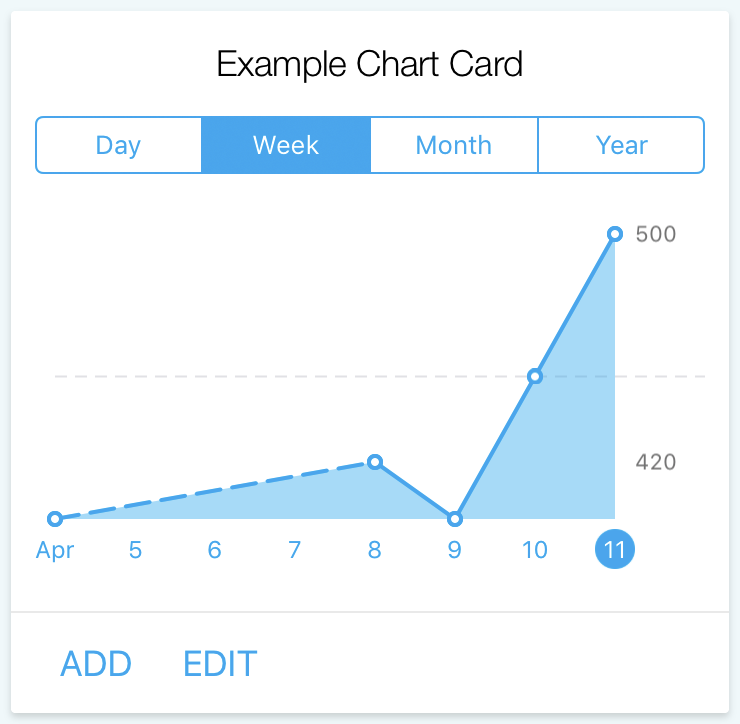Click the data point above label 8

375,462
